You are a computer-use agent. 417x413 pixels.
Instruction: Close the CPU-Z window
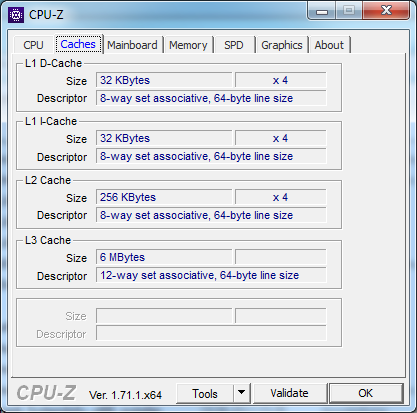click(386, 11)
